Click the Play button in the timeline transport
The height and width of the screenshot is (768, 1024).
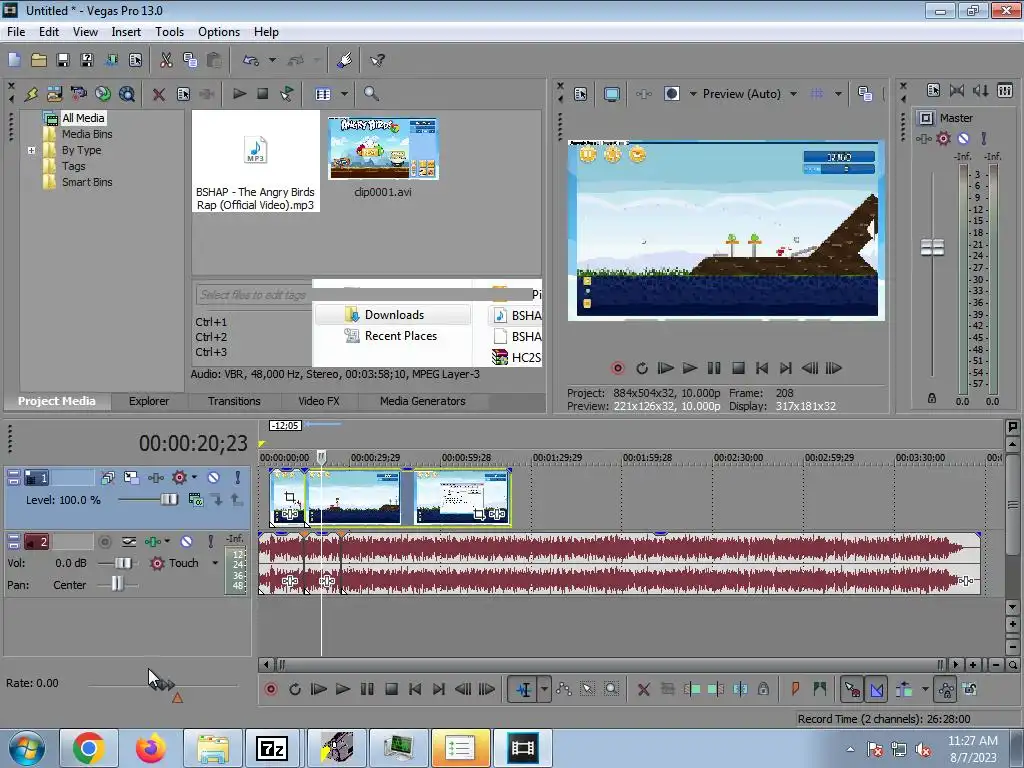click(342, 690)
